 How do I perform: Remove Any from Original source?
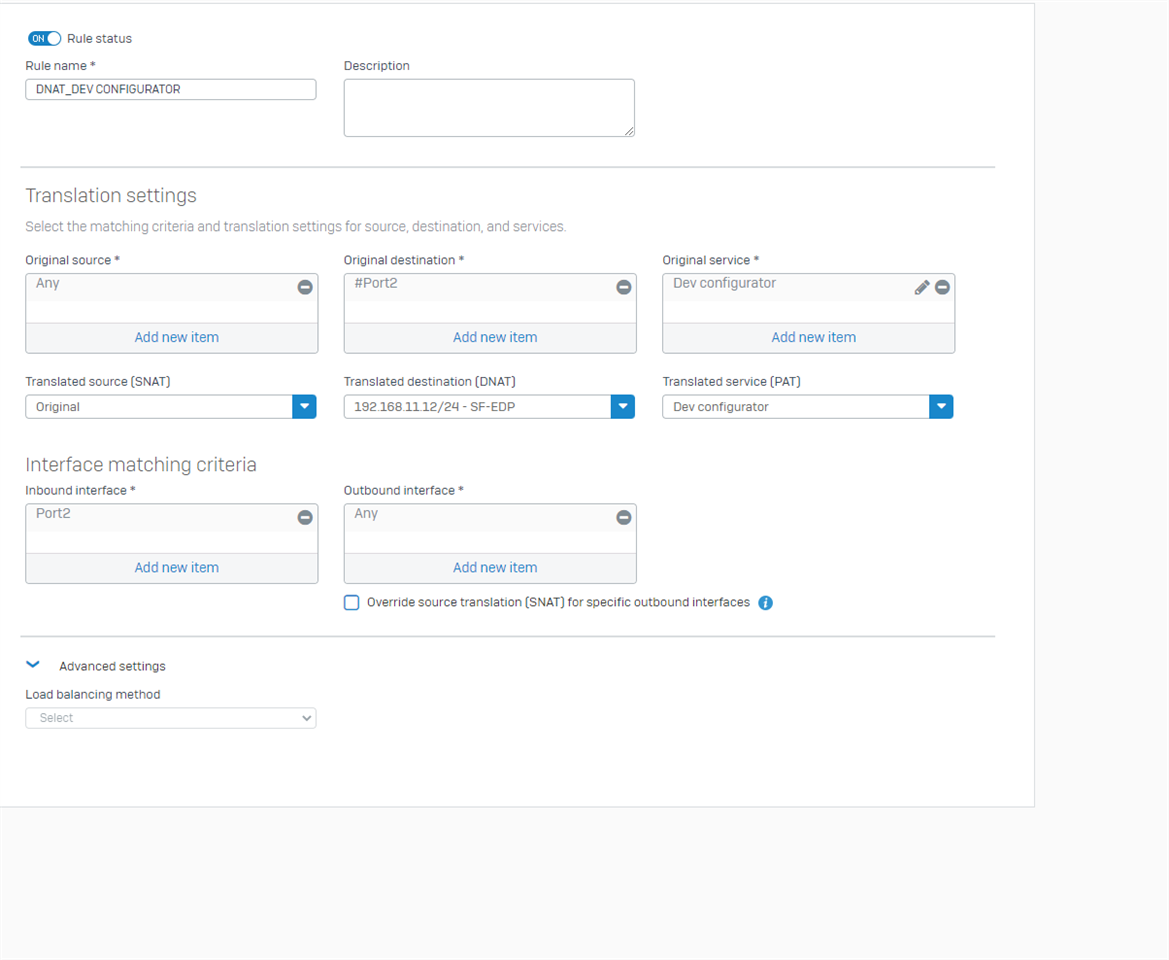[305, 287]
